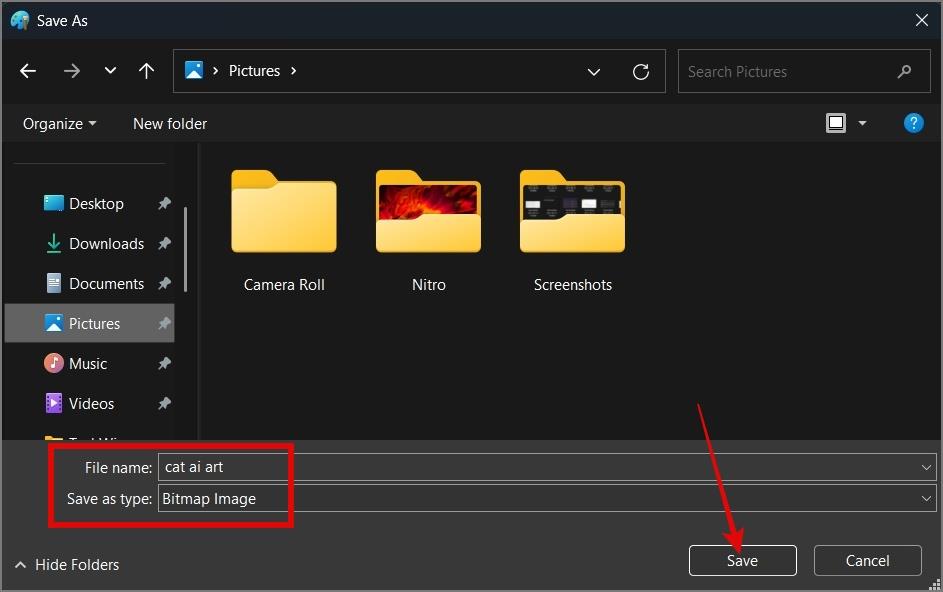Click the search magnifier icon
943x592 pixels.
click(904, 72)
